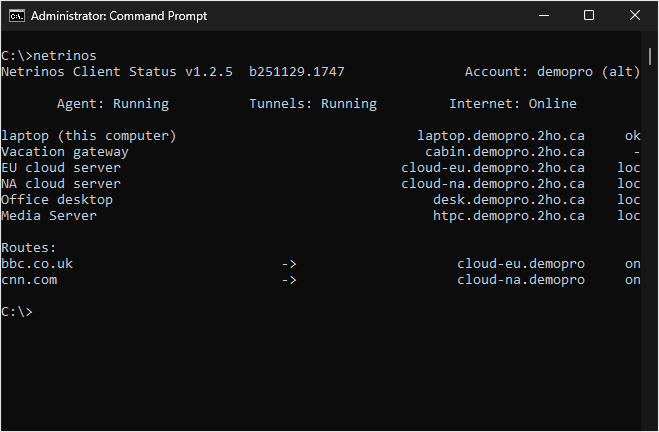Image resolution: width=659 pixels, height=432 pixels.
Task: Maximize the Command Prompt window
Action: (x=589, y=15)
